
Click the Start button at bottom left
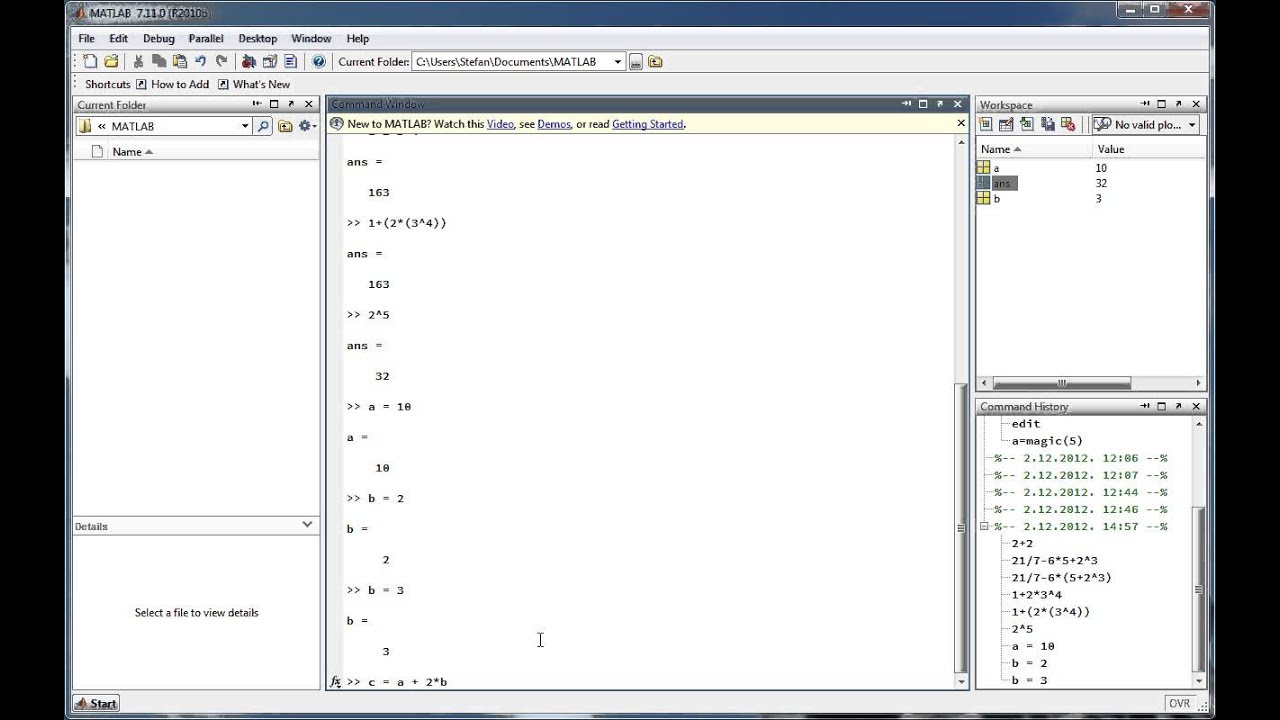click(x=96, y=703)
